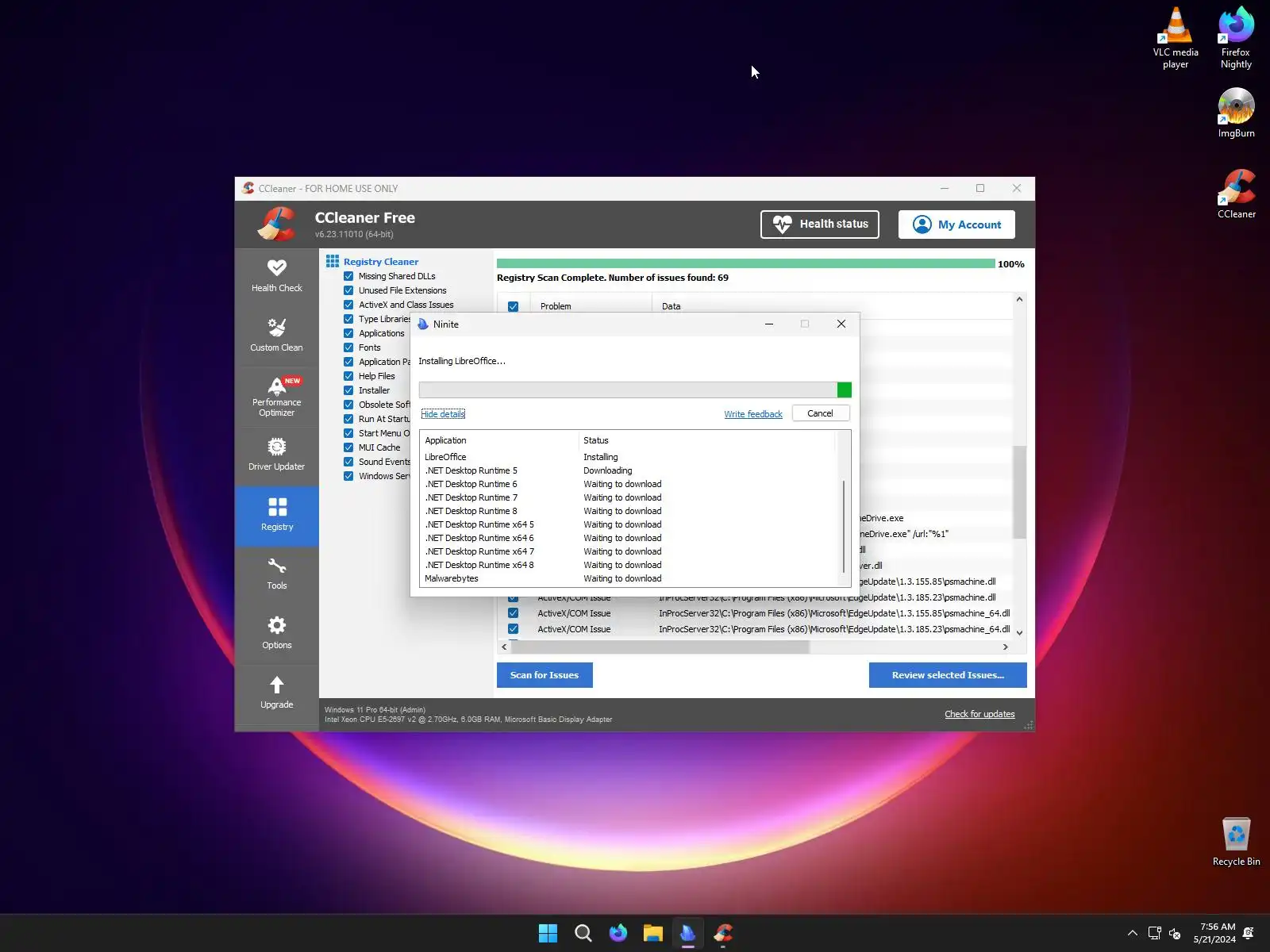This screenshot has width=1270, height=952.
Task: Click the taskbar clock and date
Action: click(x=1214, y=933)
